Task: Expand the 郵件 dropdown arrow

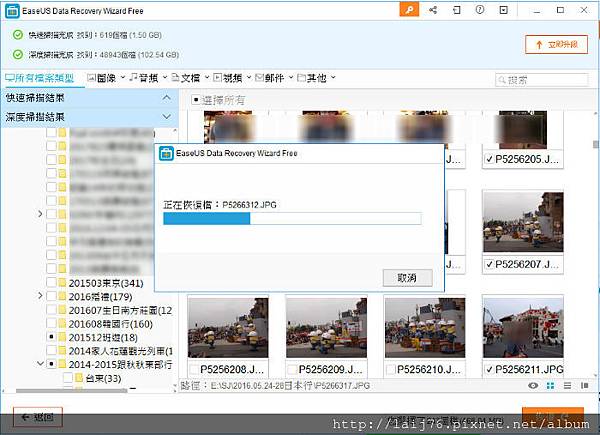Action: click(291, 78)
